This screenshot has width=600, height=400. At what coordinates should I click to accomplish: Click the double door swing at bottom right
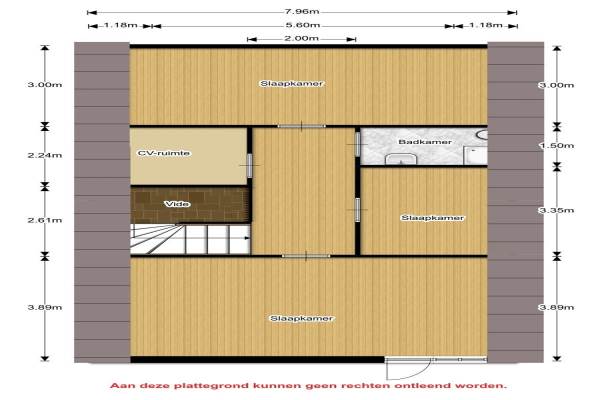(410, 366)
